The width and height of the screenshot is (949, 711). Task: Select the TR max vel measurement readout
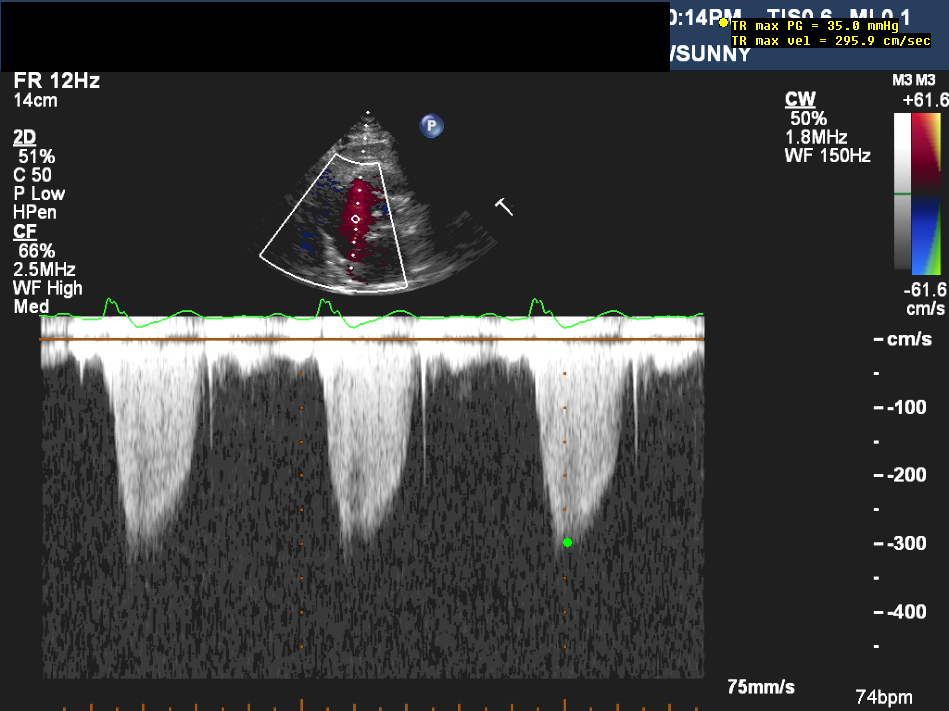click(830, 41)
